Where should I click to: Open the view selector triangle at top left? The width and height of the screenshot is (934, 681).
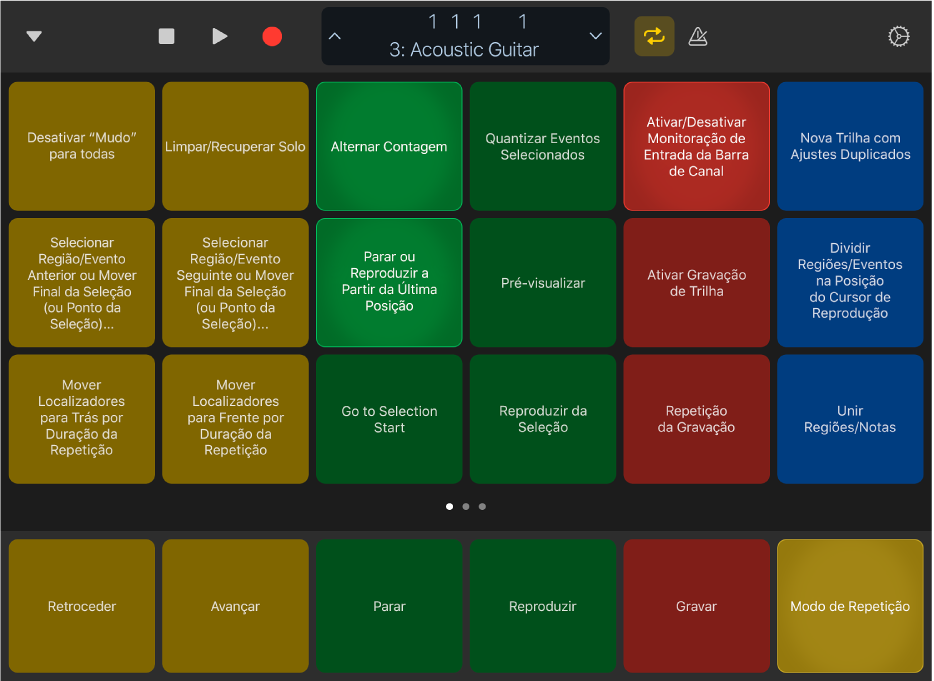pyautogui.click(x=33, y=36)
